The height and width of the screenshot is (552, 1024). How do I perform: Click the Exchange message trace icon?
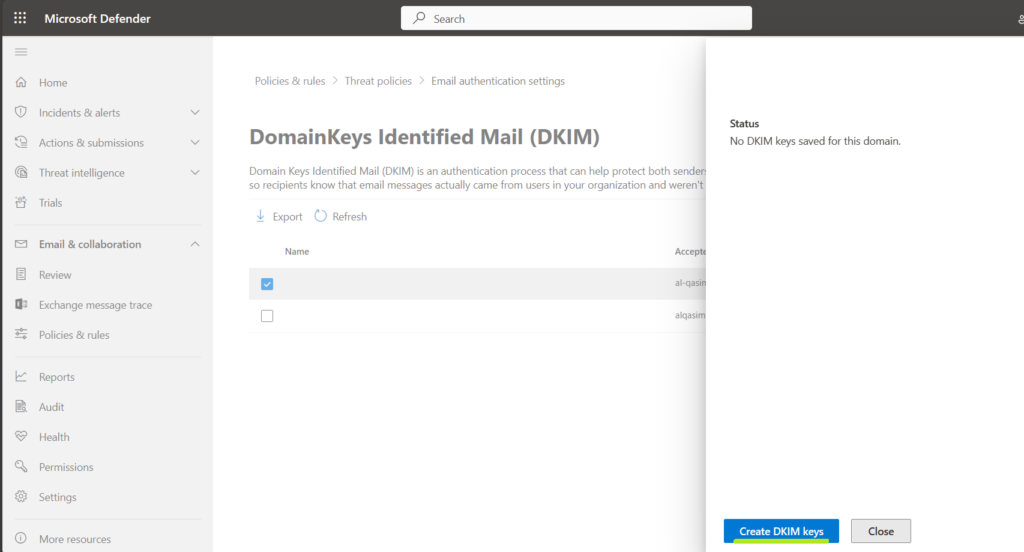tap(21, 304)
